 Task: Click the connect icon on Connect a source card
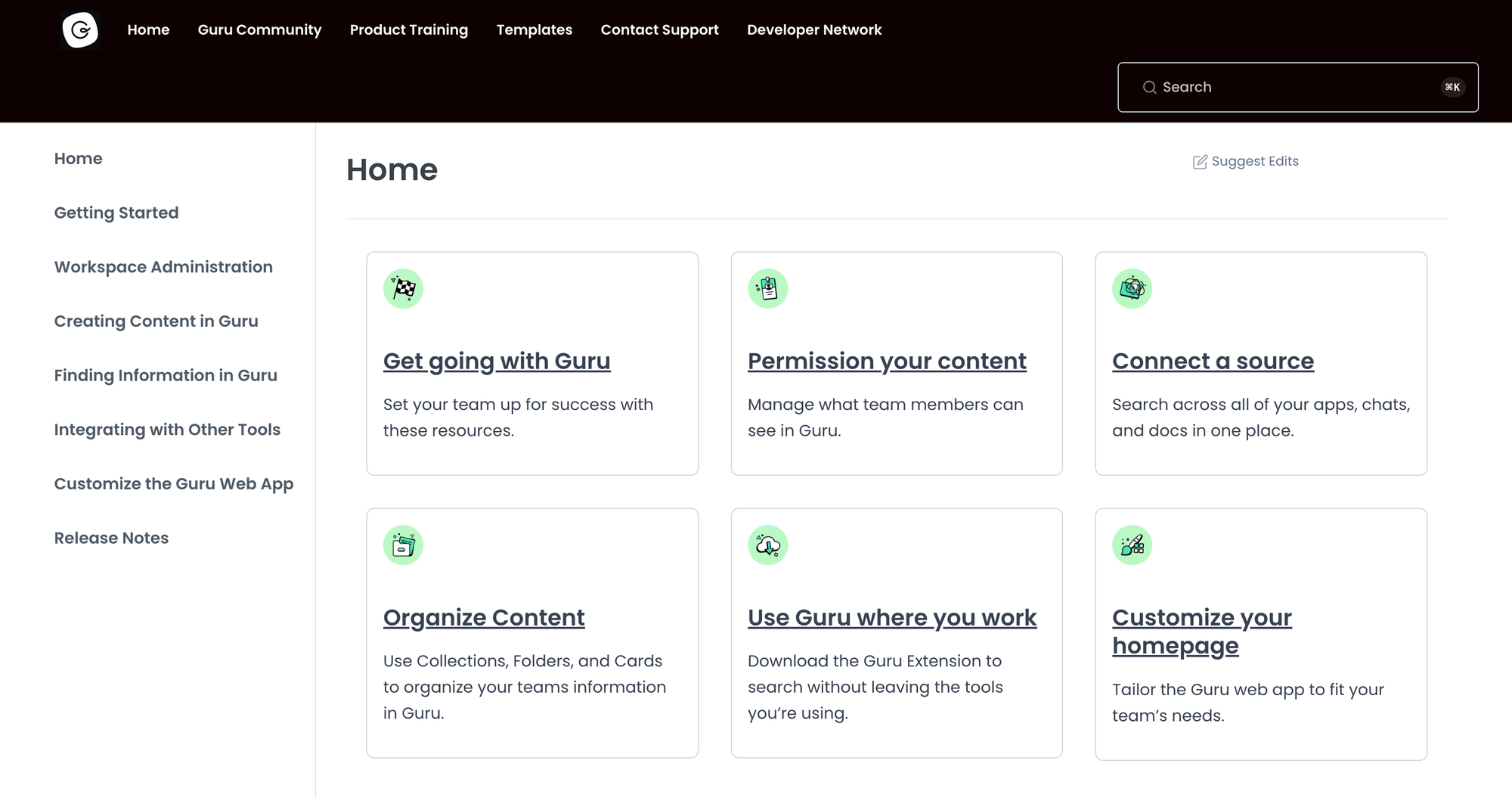[1132, 288]
